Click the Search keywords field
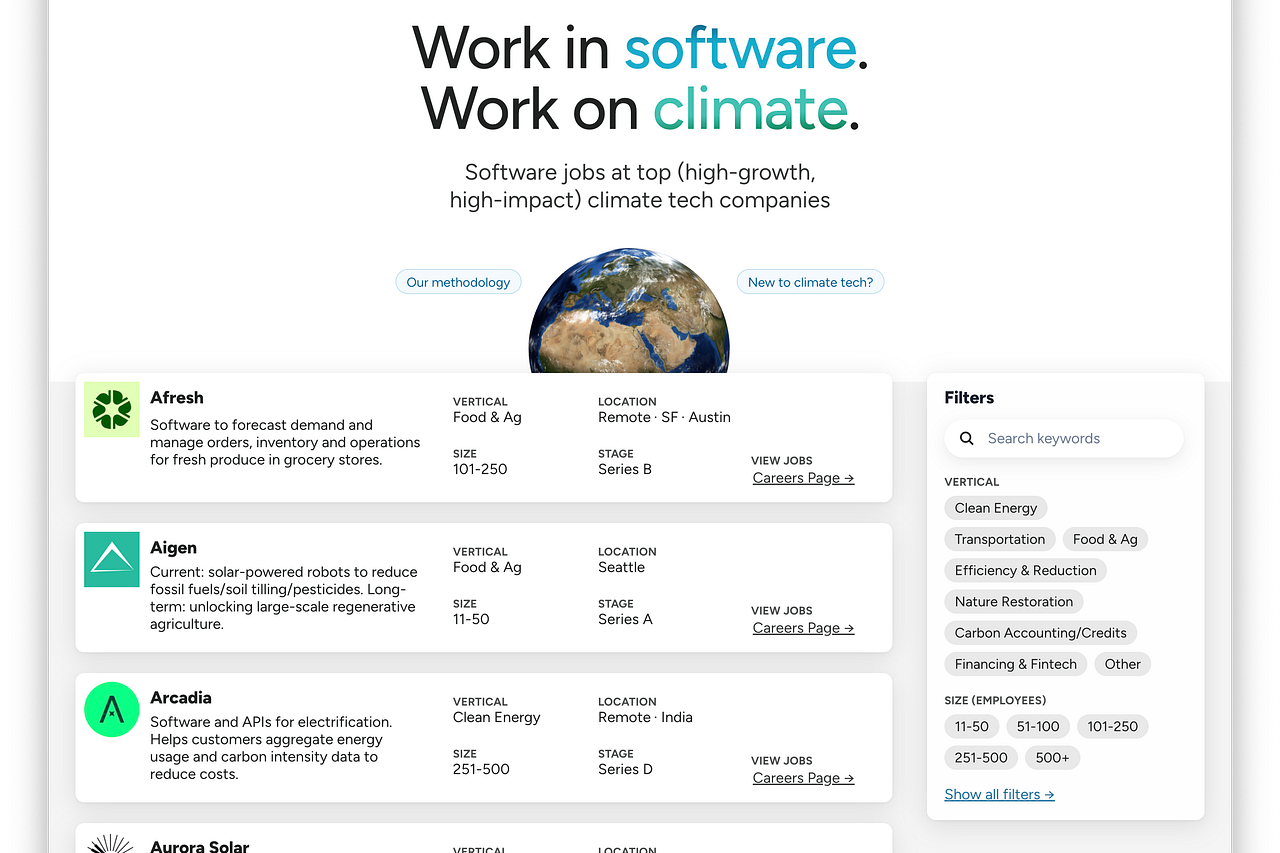The width and height of the screenshot is (1280, 853). point(1064,438)
